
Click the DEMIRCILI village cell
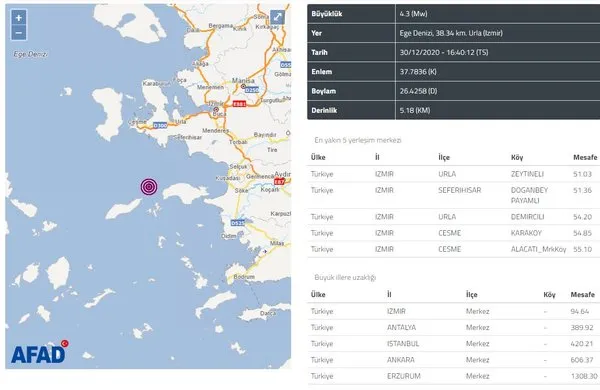coord(527,217)
